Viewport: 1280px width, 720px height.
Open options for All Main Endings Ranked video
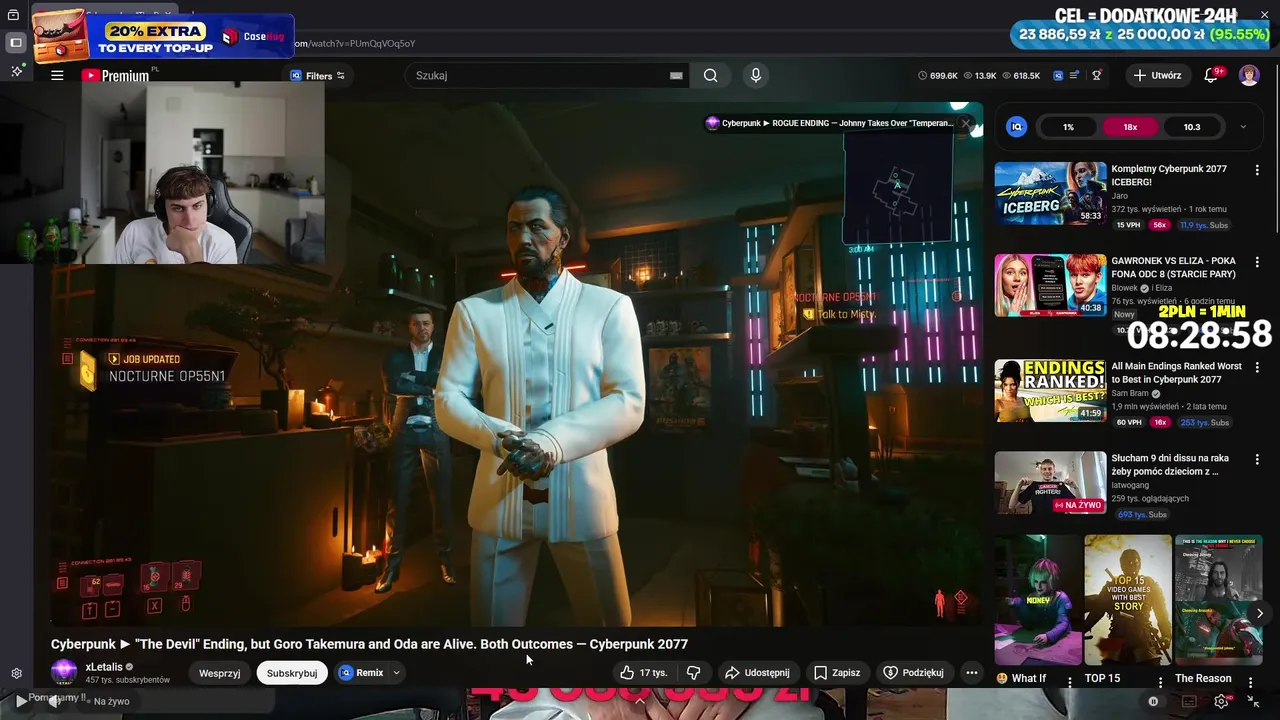pyautogui.click(x=1257, y=367)
